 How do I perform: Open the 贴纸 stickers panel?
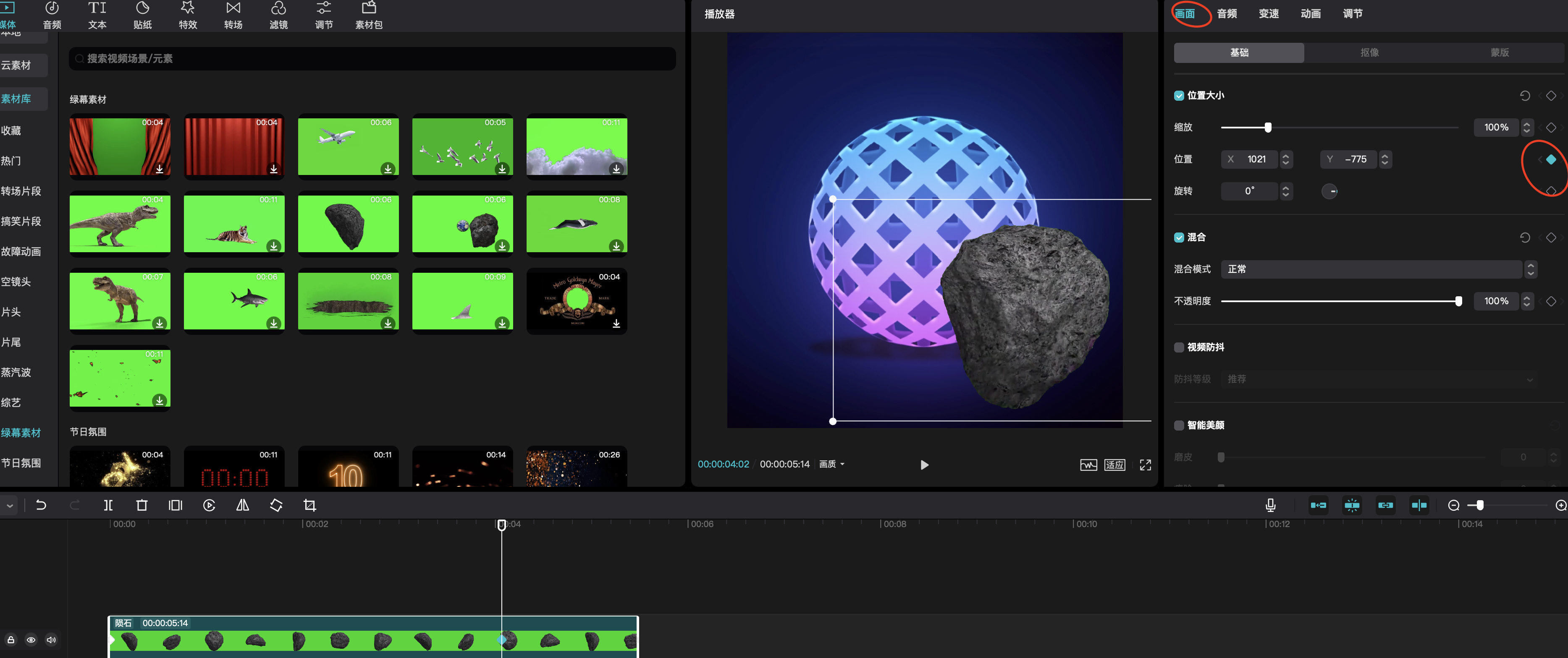(x=142, y=15)
